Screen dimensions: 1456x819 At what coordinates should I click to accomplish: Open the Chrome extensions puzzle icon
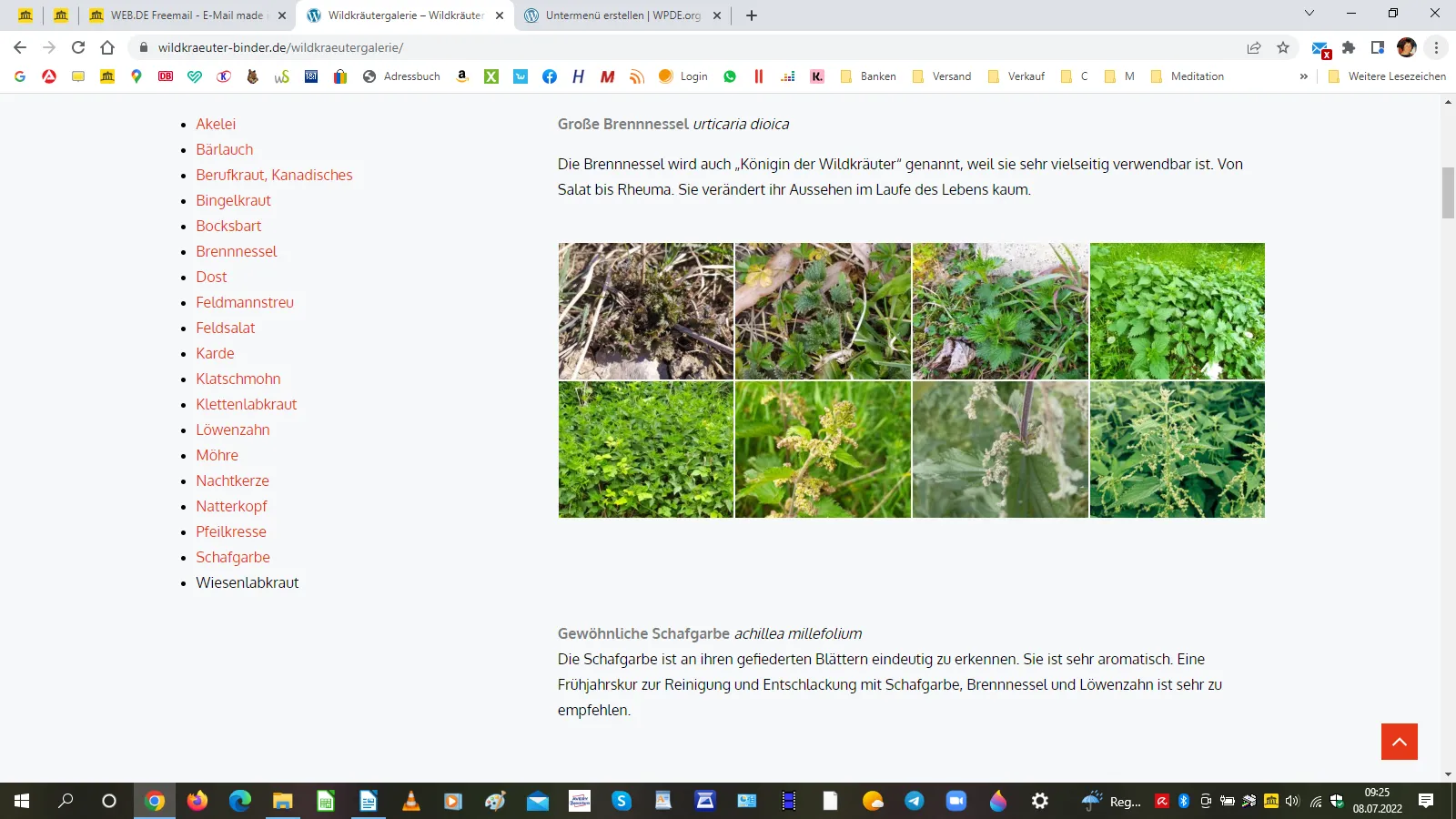[x=1349, y=47]
